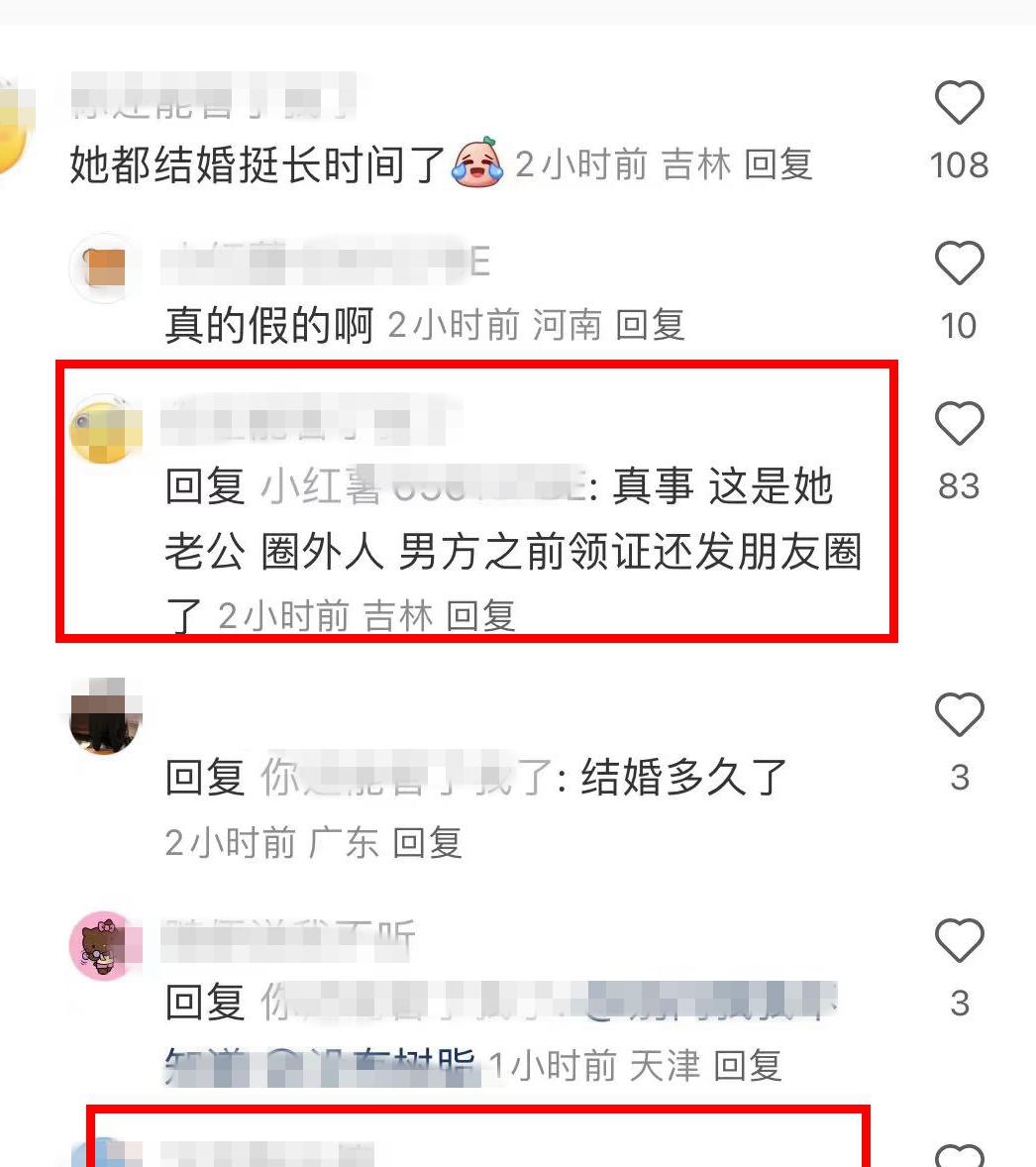Like the reply posted from 天津
1036x1167 pixels.
pos(960,940)
